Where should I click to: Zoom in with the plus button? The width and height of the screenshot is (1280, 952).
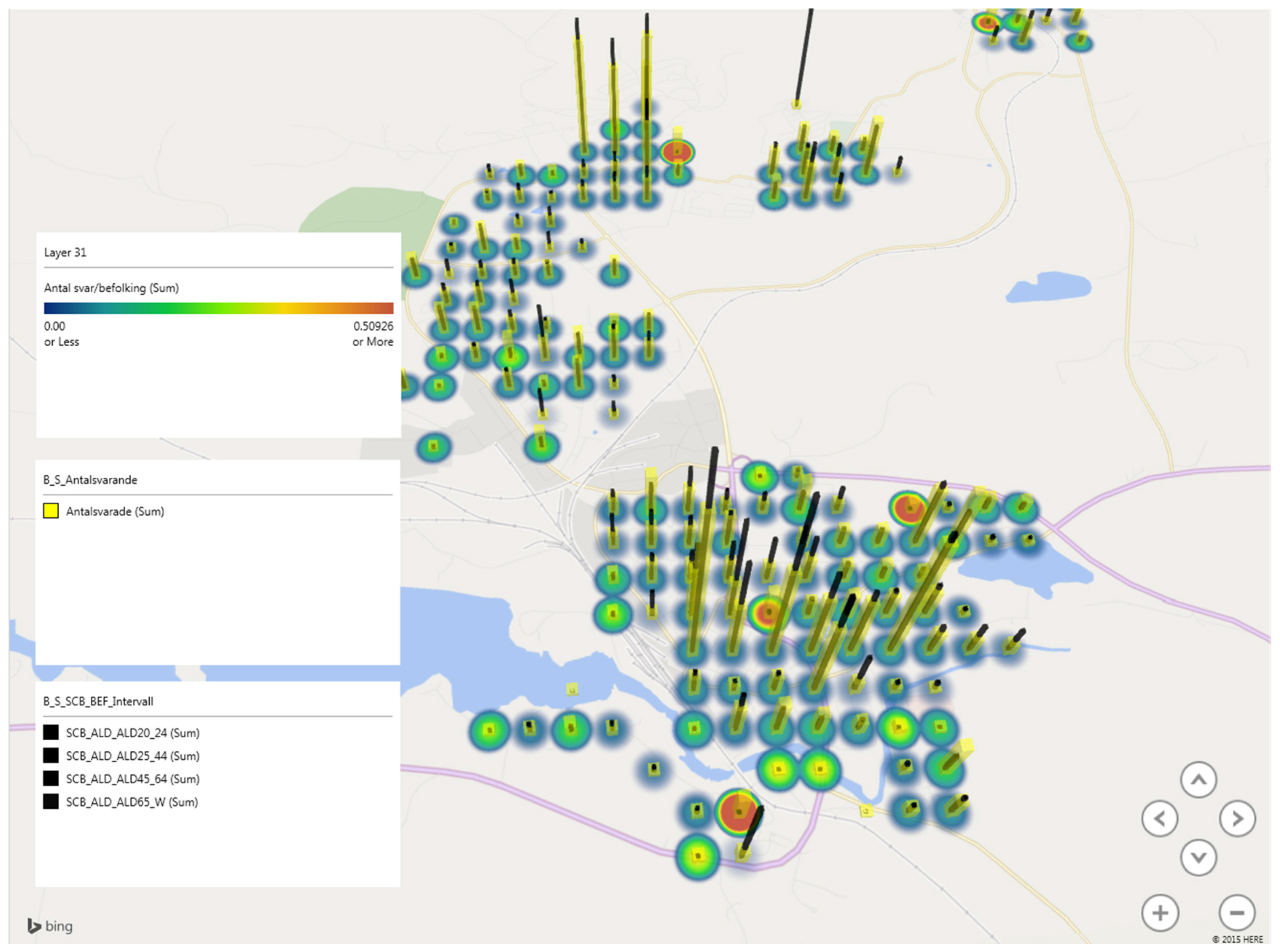[1159, 913]
